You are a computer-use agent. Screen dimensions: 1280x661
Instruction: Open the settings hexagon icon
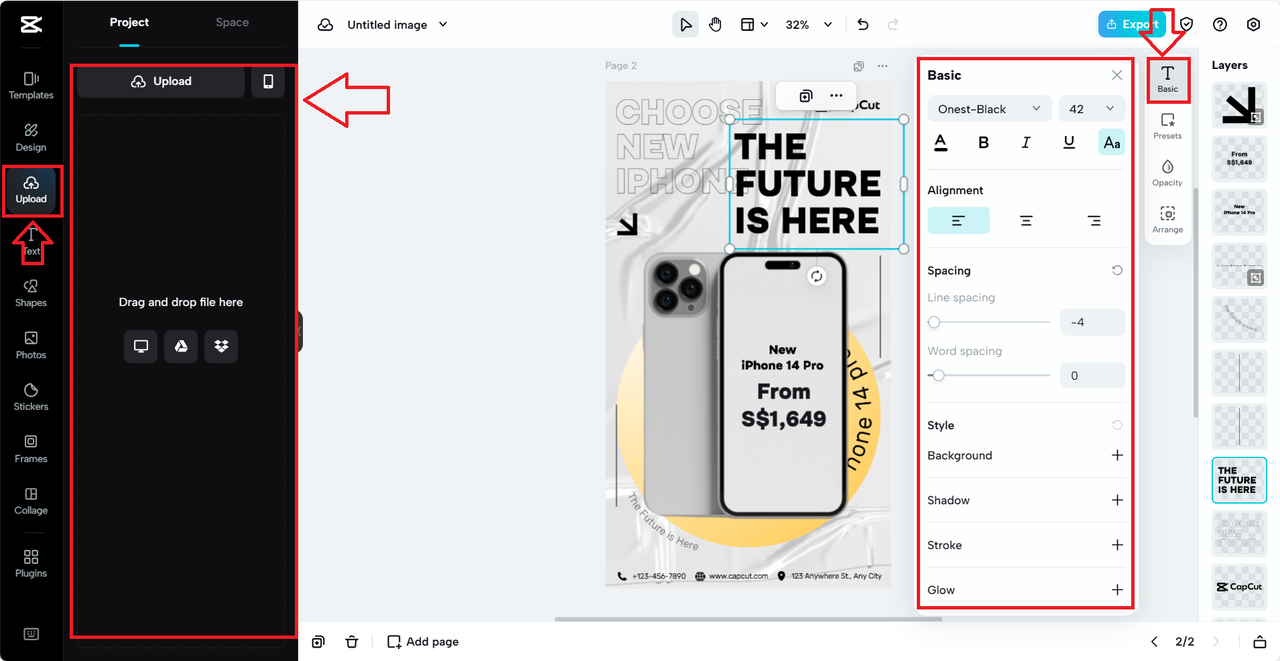click(x=1254, y=25)
